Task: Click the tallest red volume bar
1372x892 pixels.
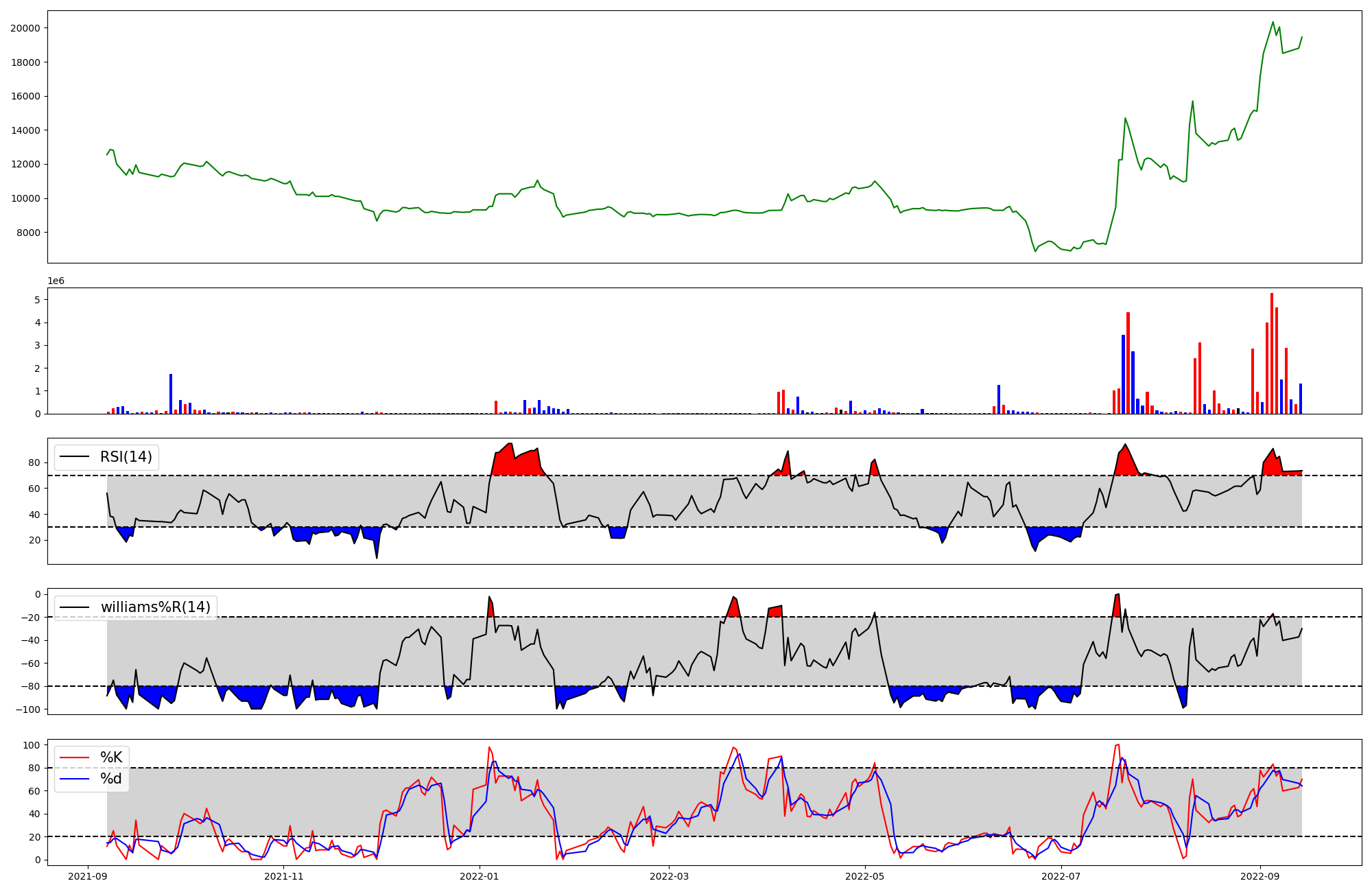Action: [x=1272, y=353]
